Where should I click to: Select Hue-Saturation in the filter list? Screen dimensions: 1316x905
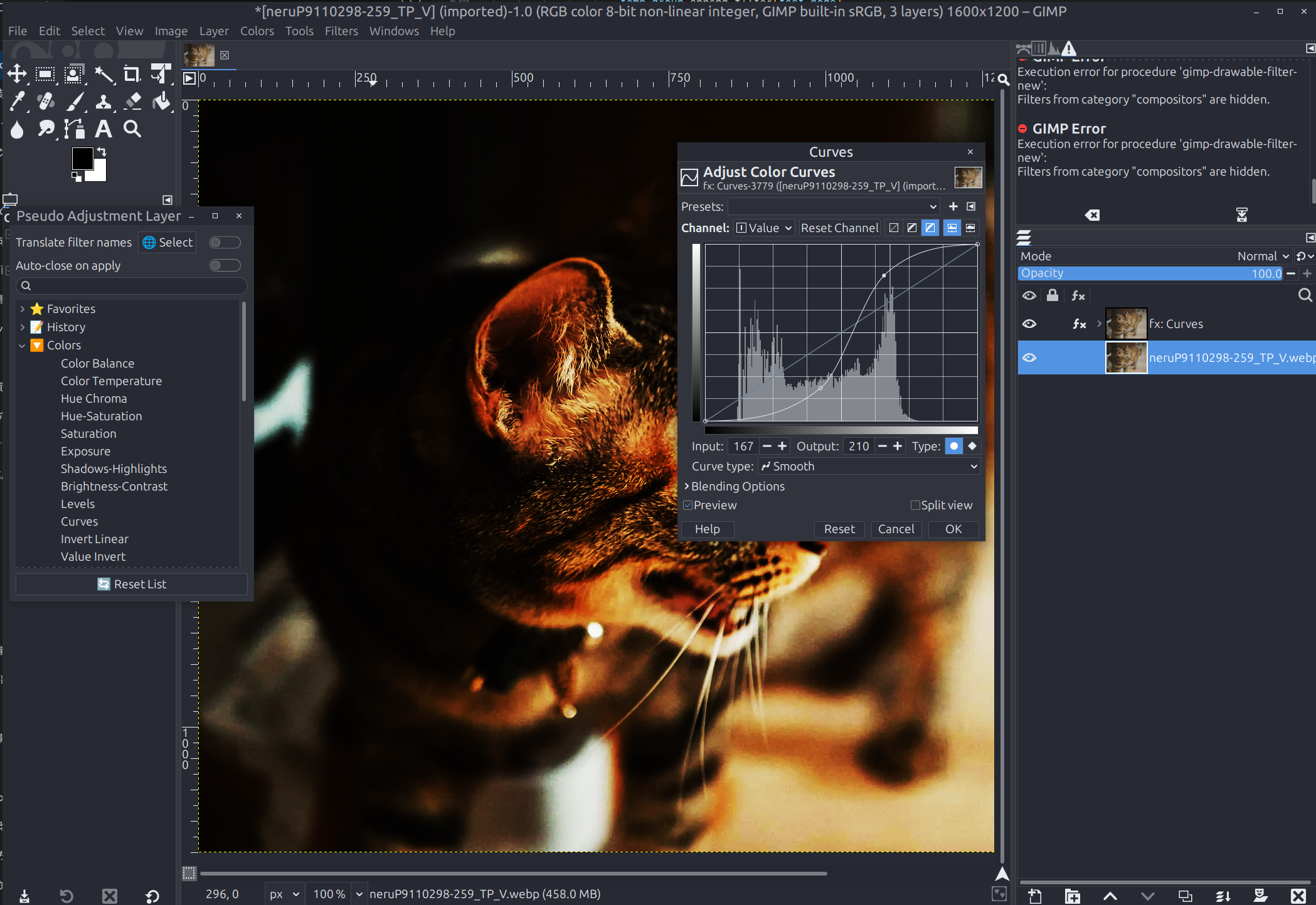click(101, 416)
